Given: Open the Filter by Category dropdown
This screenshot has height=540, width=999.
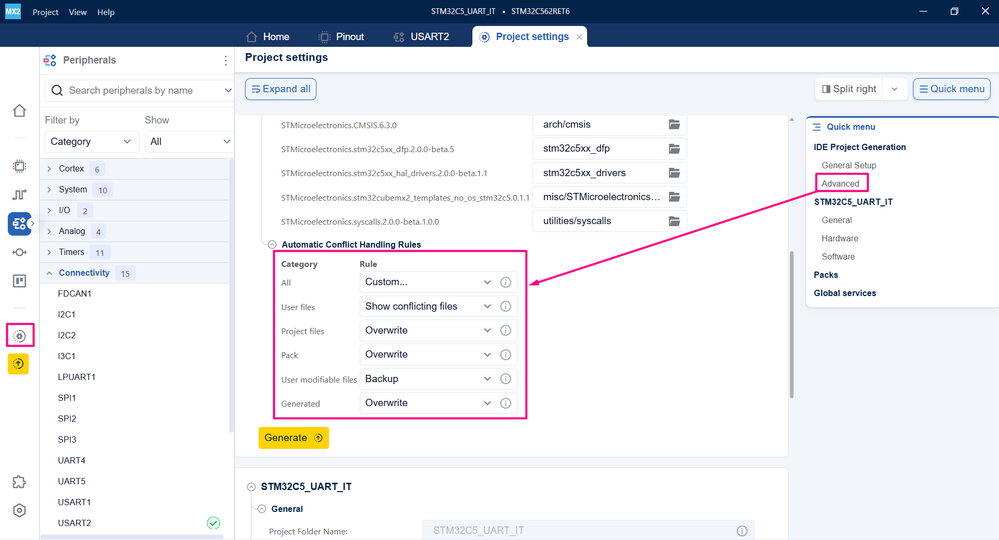Looking at the screenshot, I should pos(92,141).
